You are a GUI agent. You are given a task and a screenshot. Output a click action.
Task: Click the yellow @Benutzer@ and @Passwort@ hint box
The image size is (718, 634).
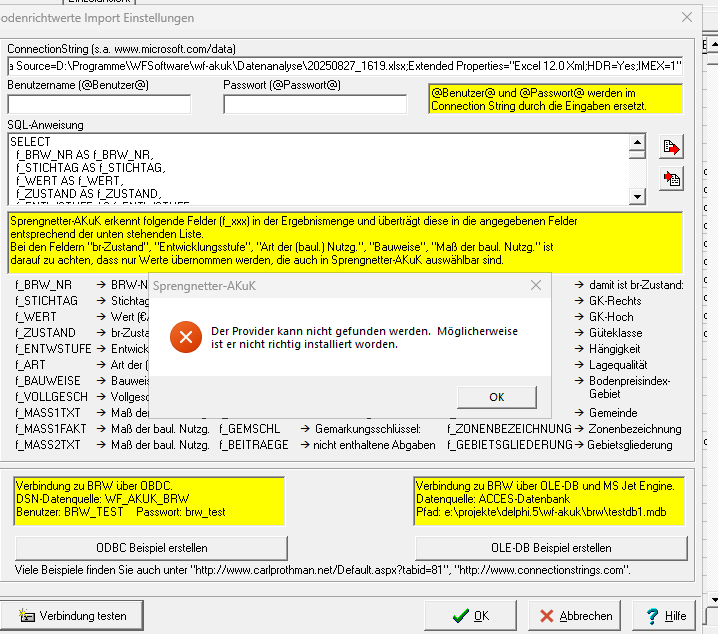555,99
